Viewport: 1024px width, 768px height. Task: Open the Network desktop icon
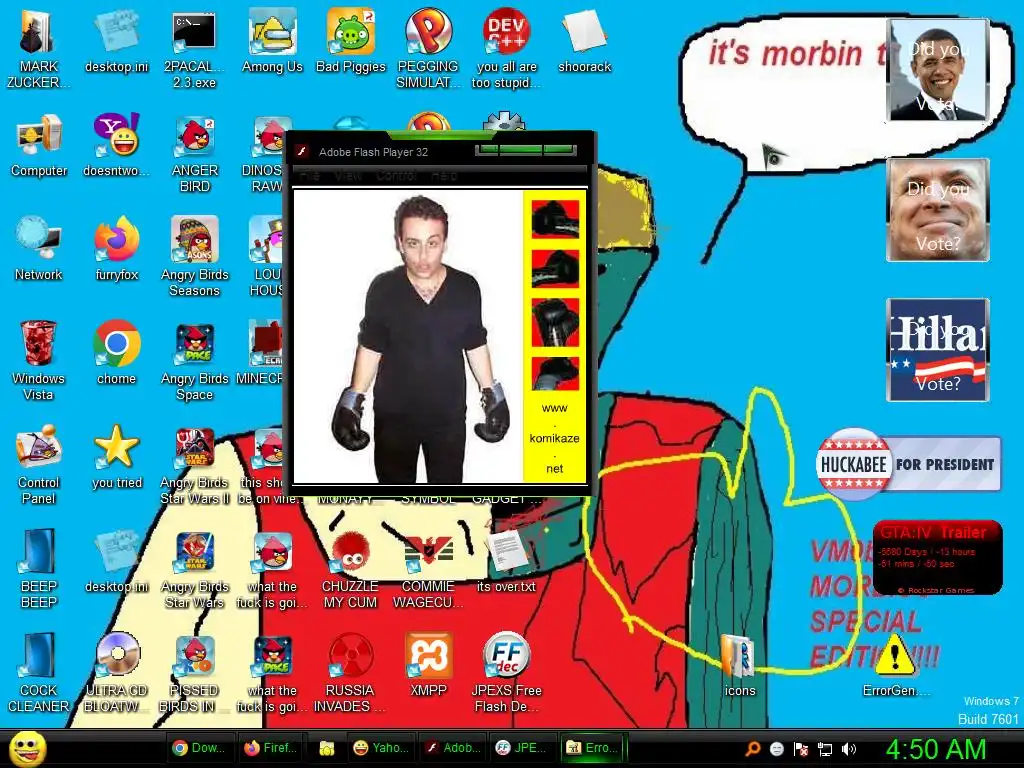click(x=39, y=249)
